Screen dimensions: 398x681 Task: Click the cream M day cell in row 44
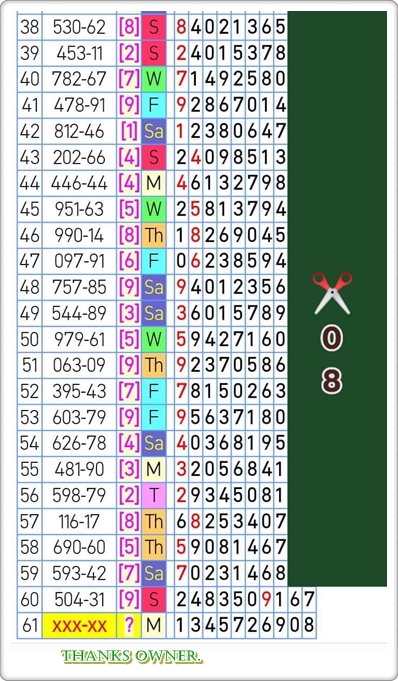pyautogui.click(x=154, y=184)
